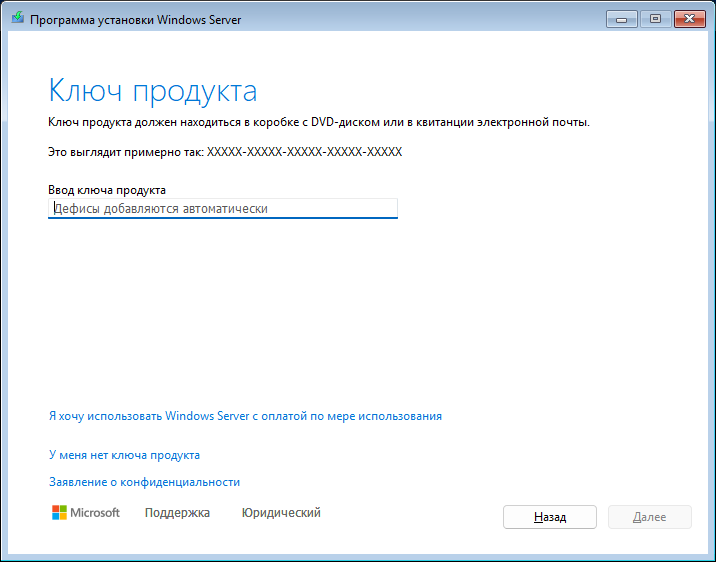
Task: Click the product key input field
Action: (x=223, y=209)
